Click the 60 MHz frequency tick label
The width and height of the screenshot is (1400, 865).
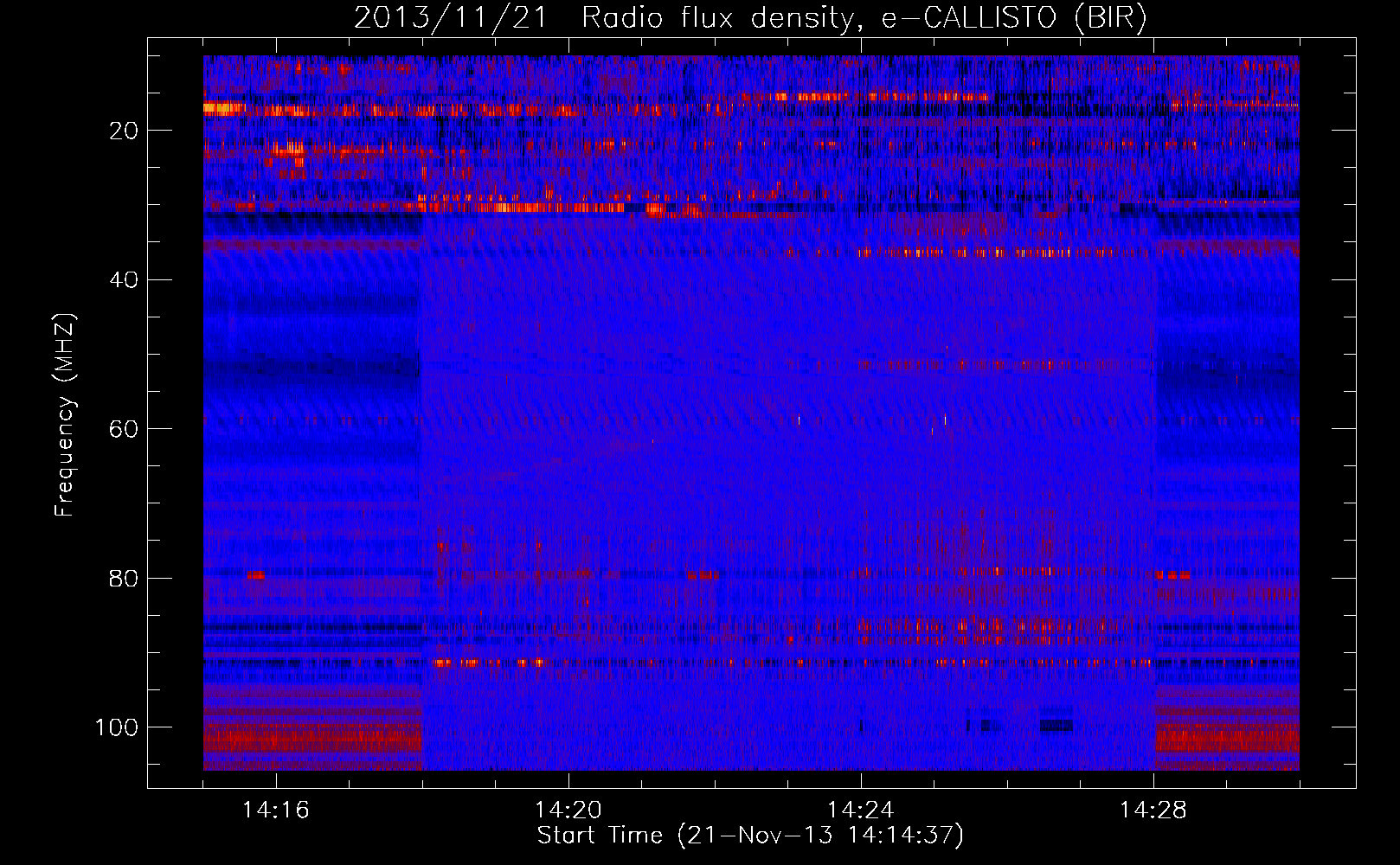(125, 429)
